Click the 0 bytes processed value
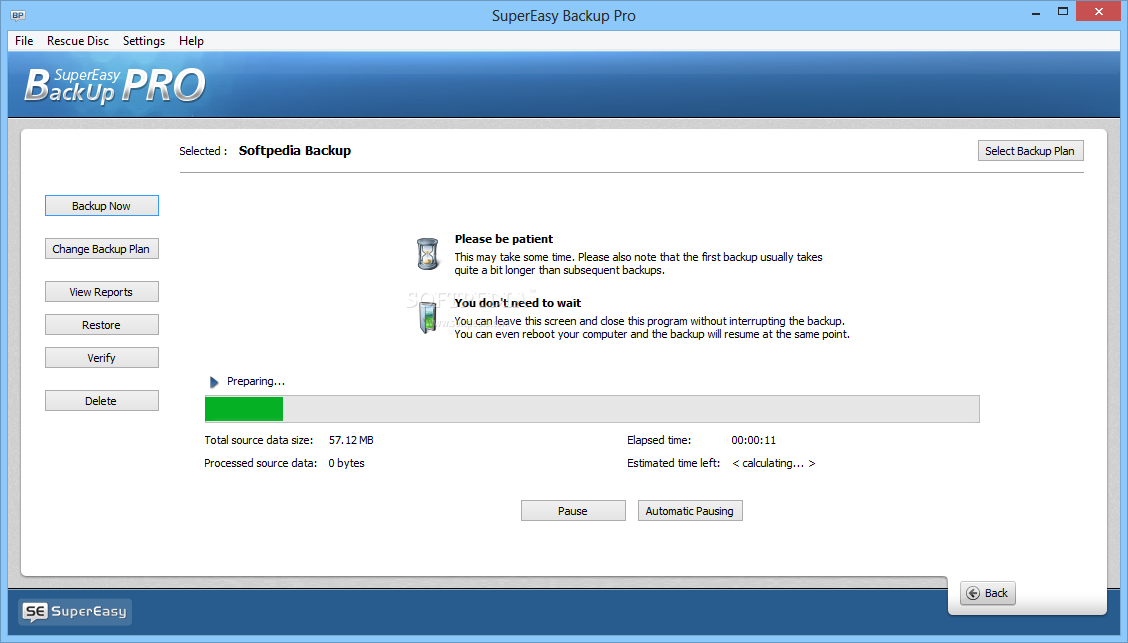Viewport: 1128px width, 643px height. click(x=347, y=463)
